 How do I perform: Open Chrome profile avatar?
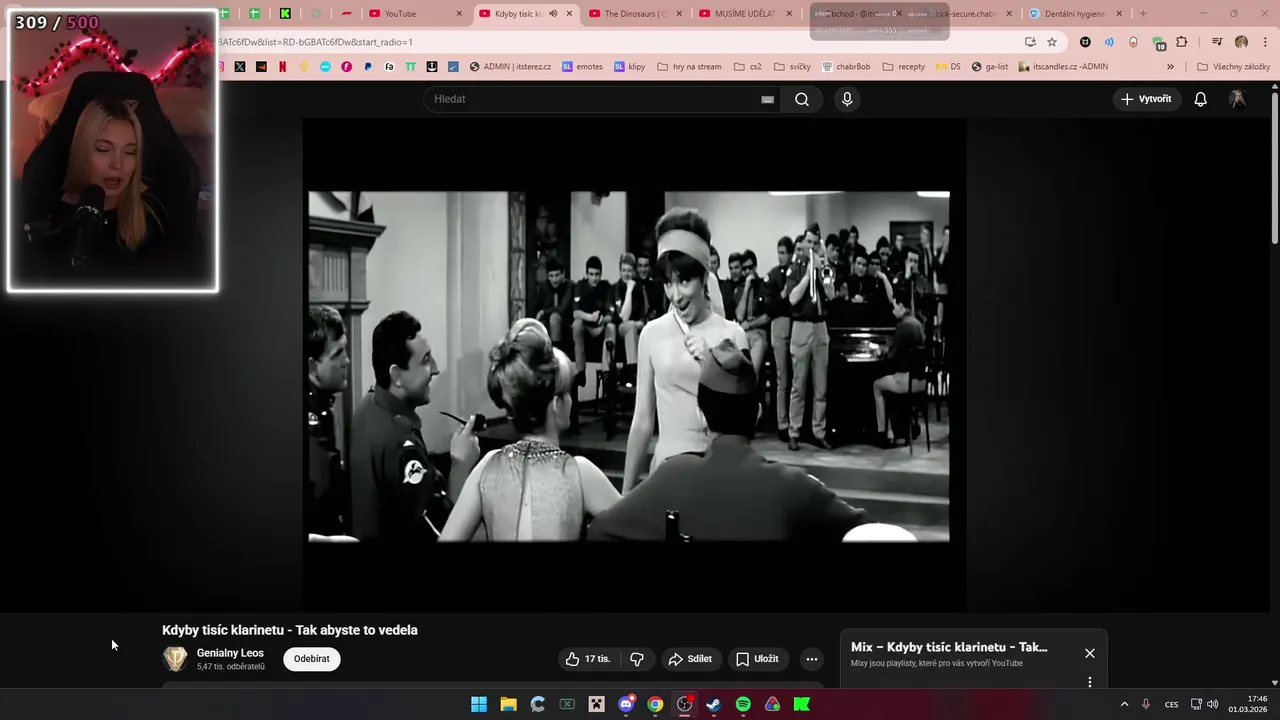(x=1241, y=42)
